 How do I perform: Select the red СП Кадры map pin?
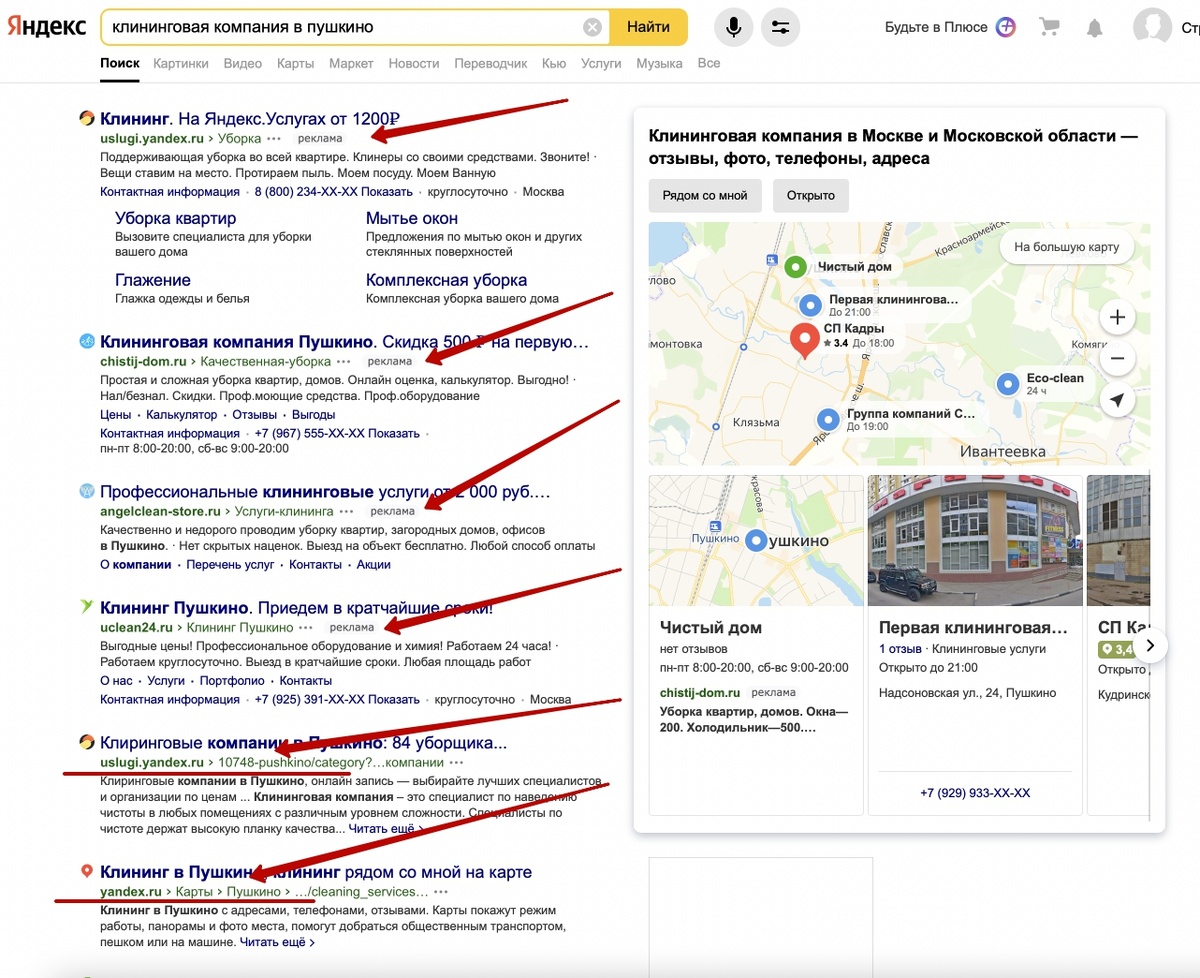pos(804,341)
